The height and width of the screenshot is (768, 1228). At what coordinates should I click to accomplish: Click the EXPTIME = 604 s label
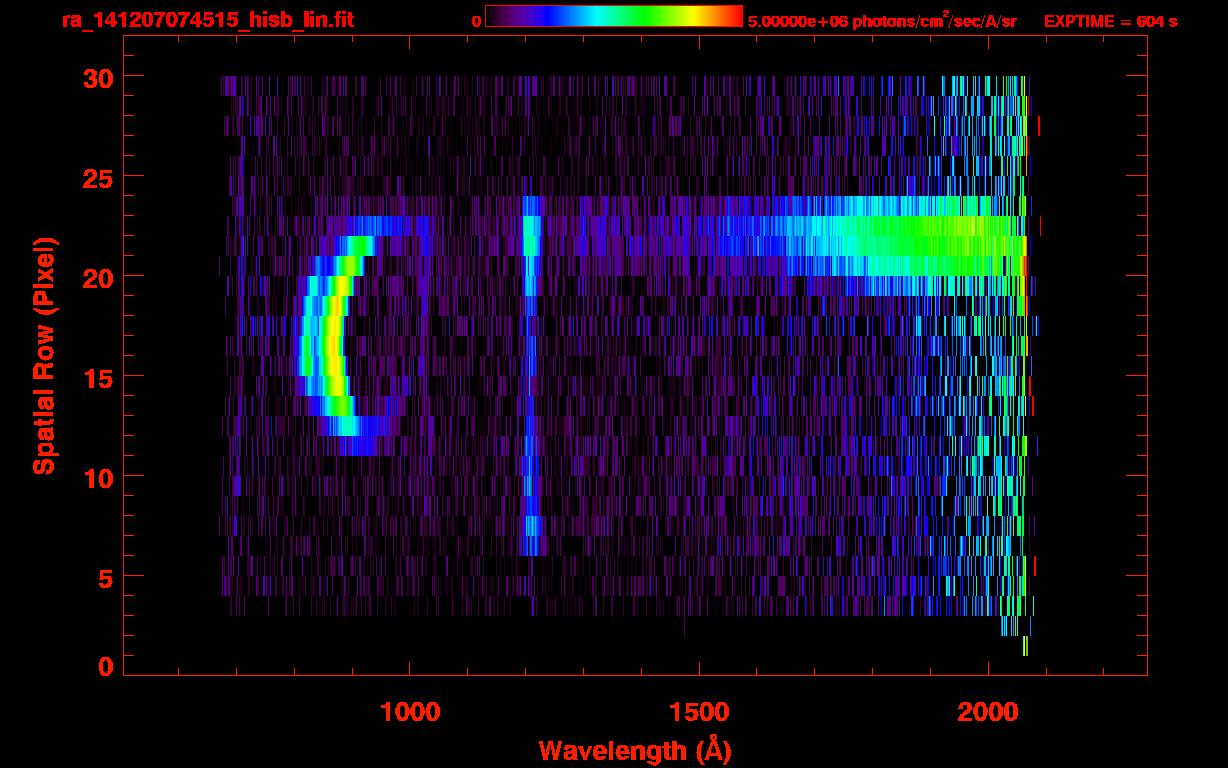pos(1110,21)
